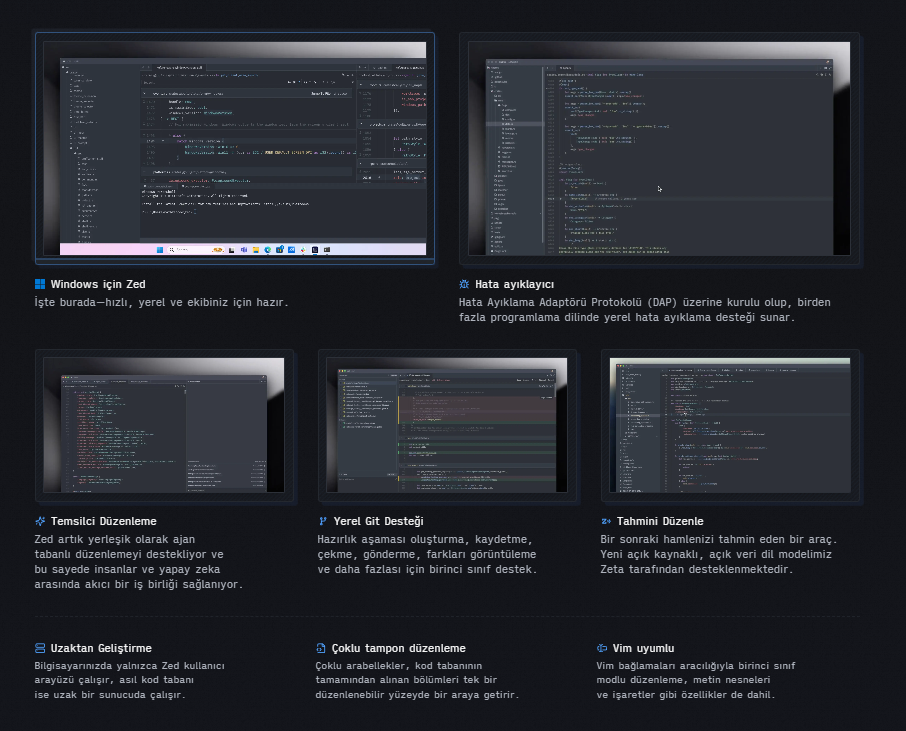Click the paragraph starting 'Zed artık yerleşik olarak'

click(139, 562)
